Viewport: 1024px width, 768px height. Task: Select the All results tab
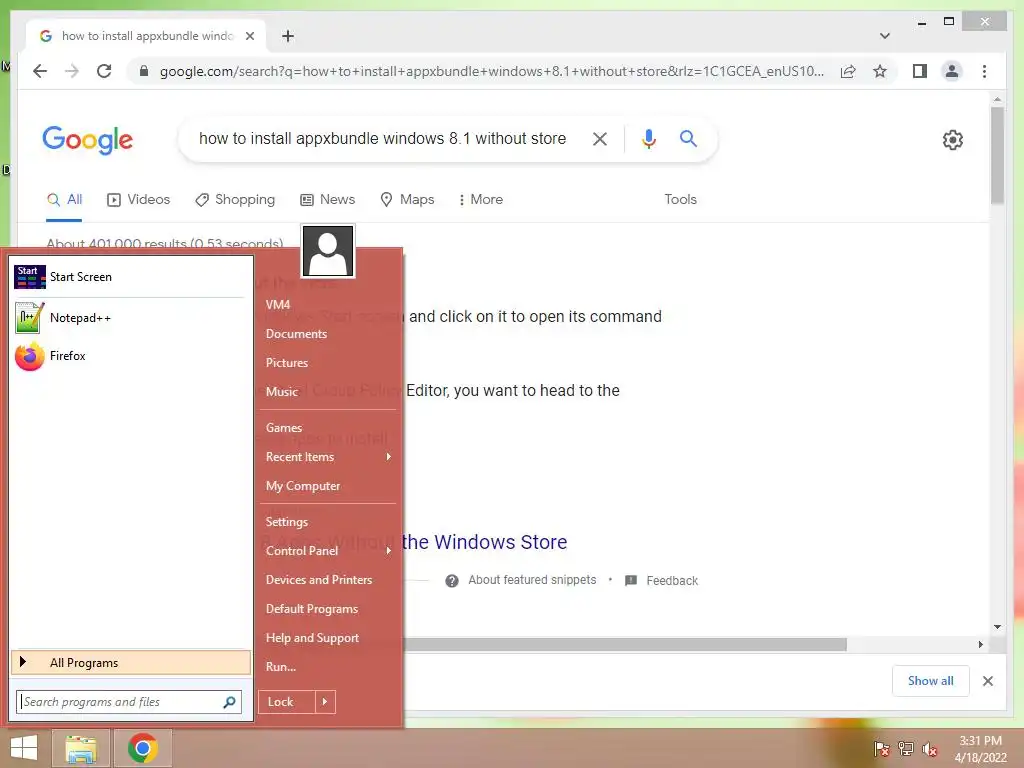pos(64,200)
